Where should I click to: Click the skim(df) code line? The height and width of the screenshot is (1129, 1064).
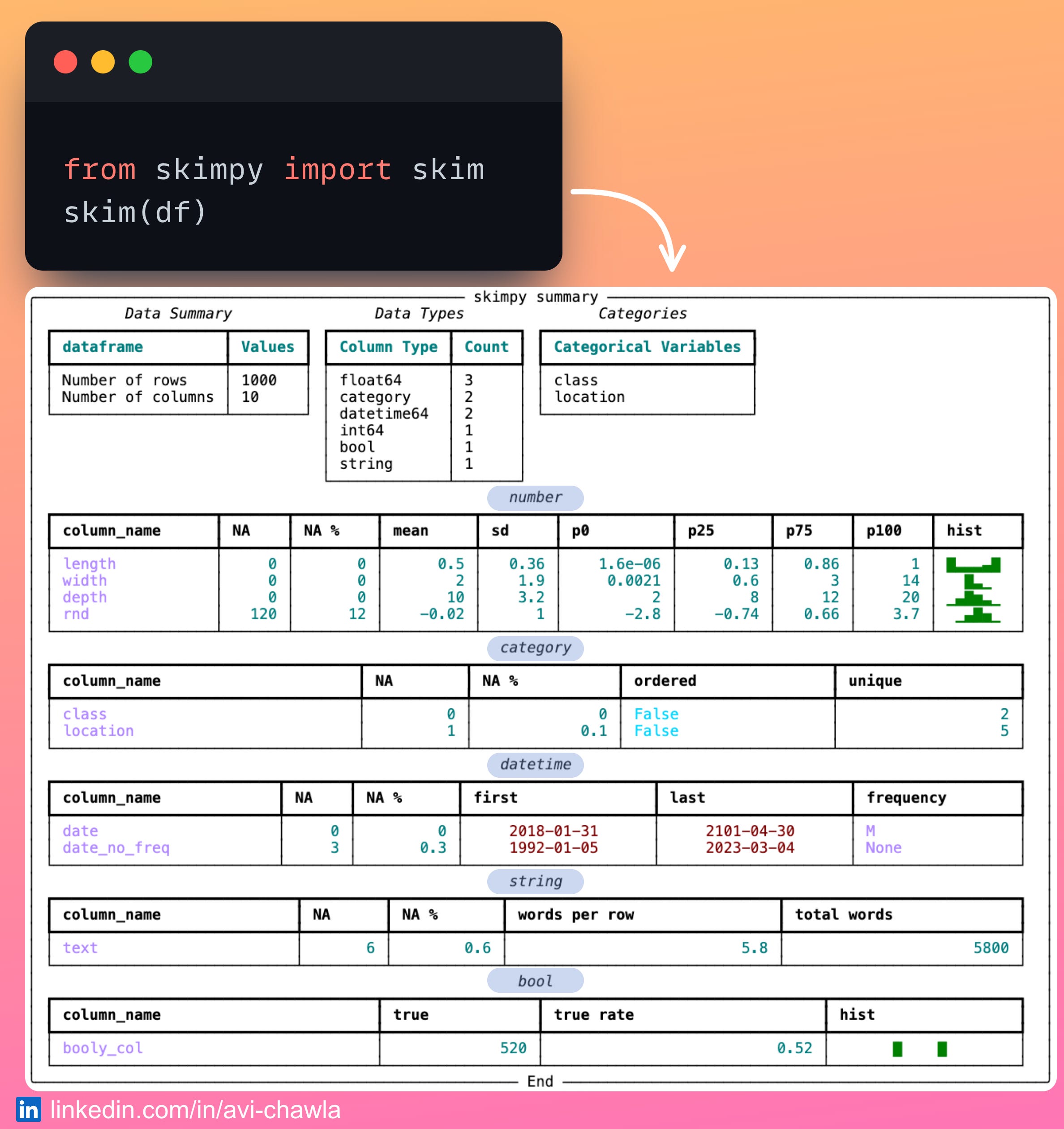tap(135, 212)
